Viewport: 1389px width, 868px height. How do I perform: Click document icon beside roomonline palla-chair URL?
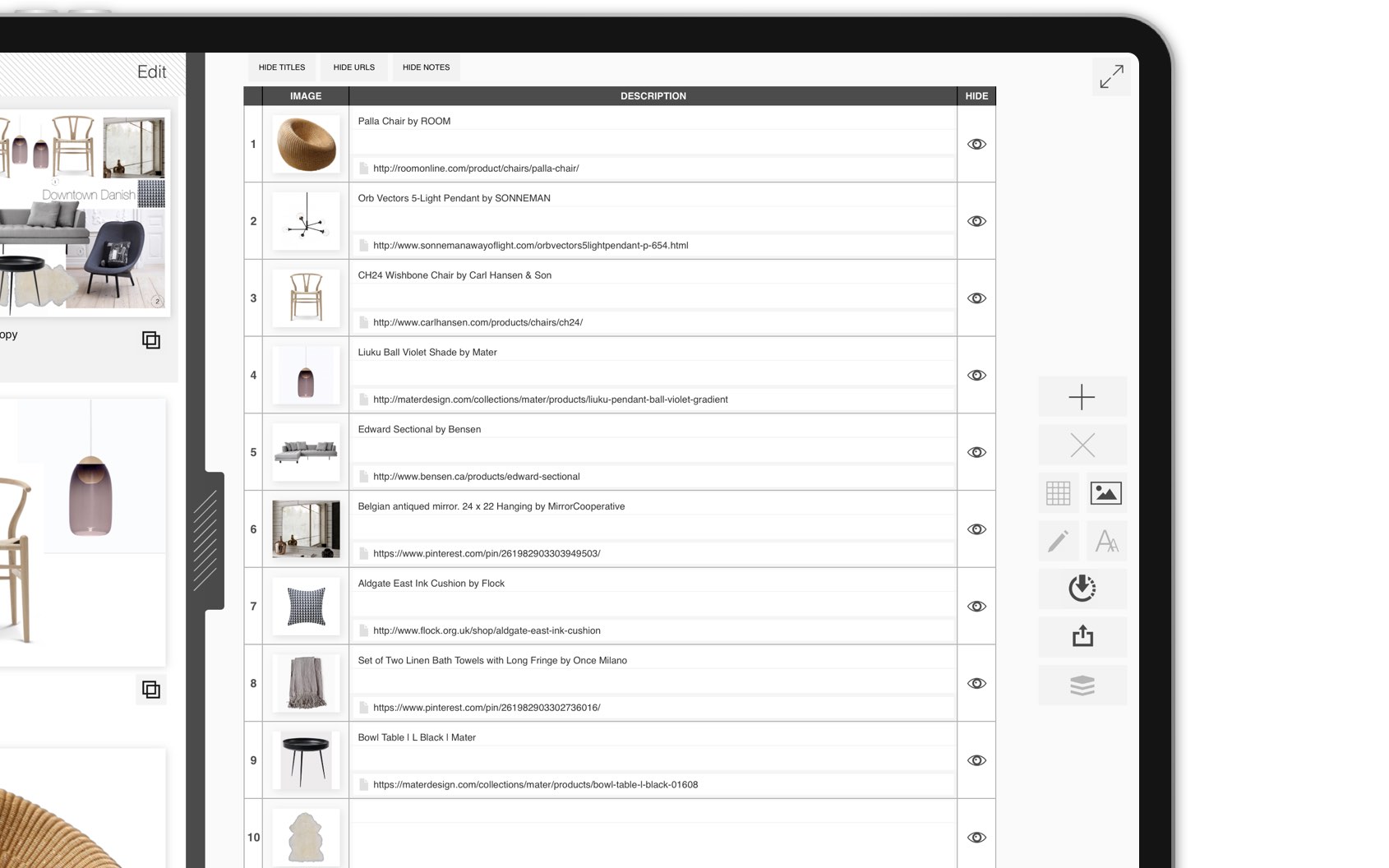pos(363,169)
